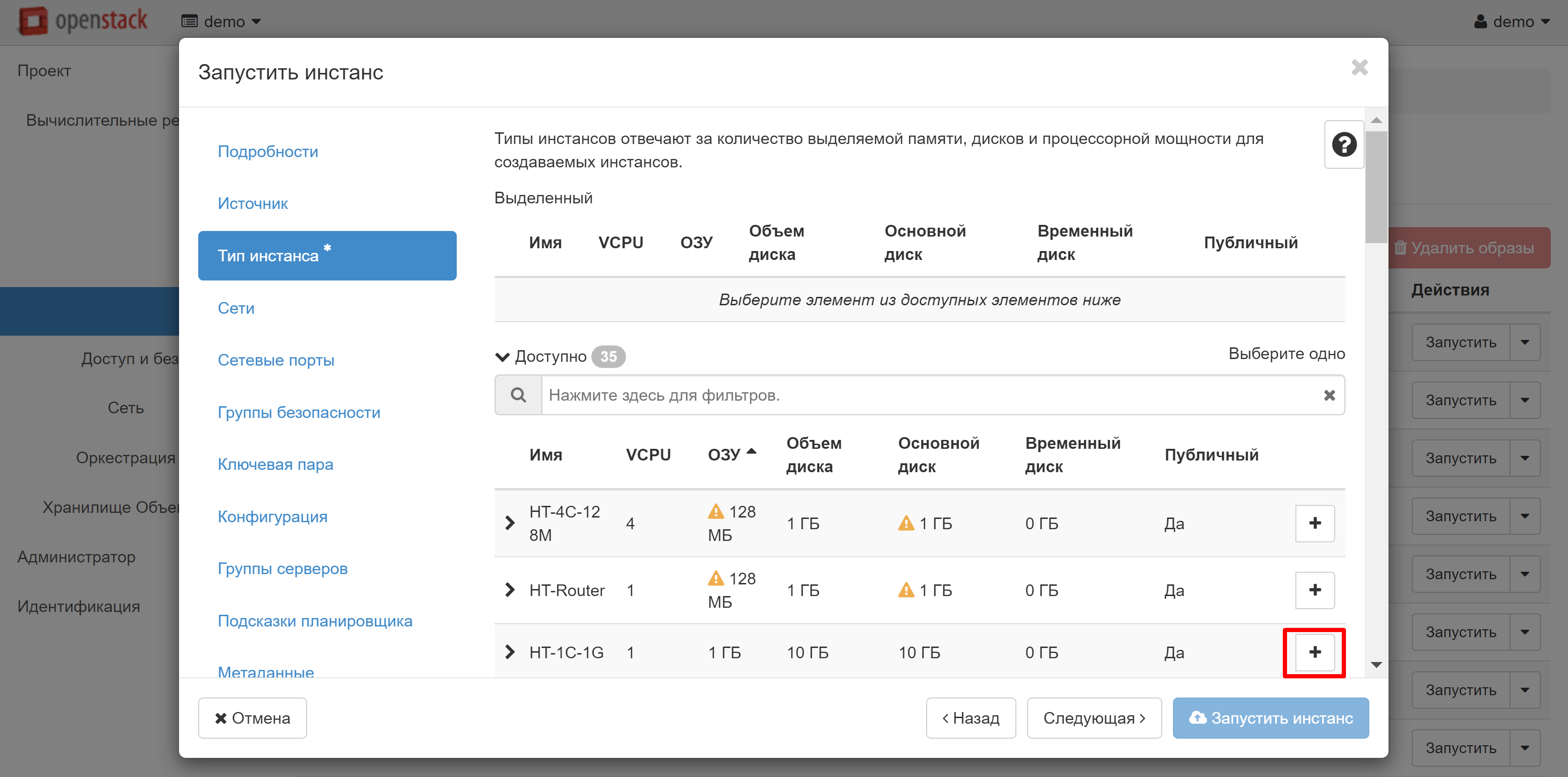The height and width of the screenshot is (777, 1568).
Task: Click the dialog scrollbar up arrow
Action: (1376, 120)
